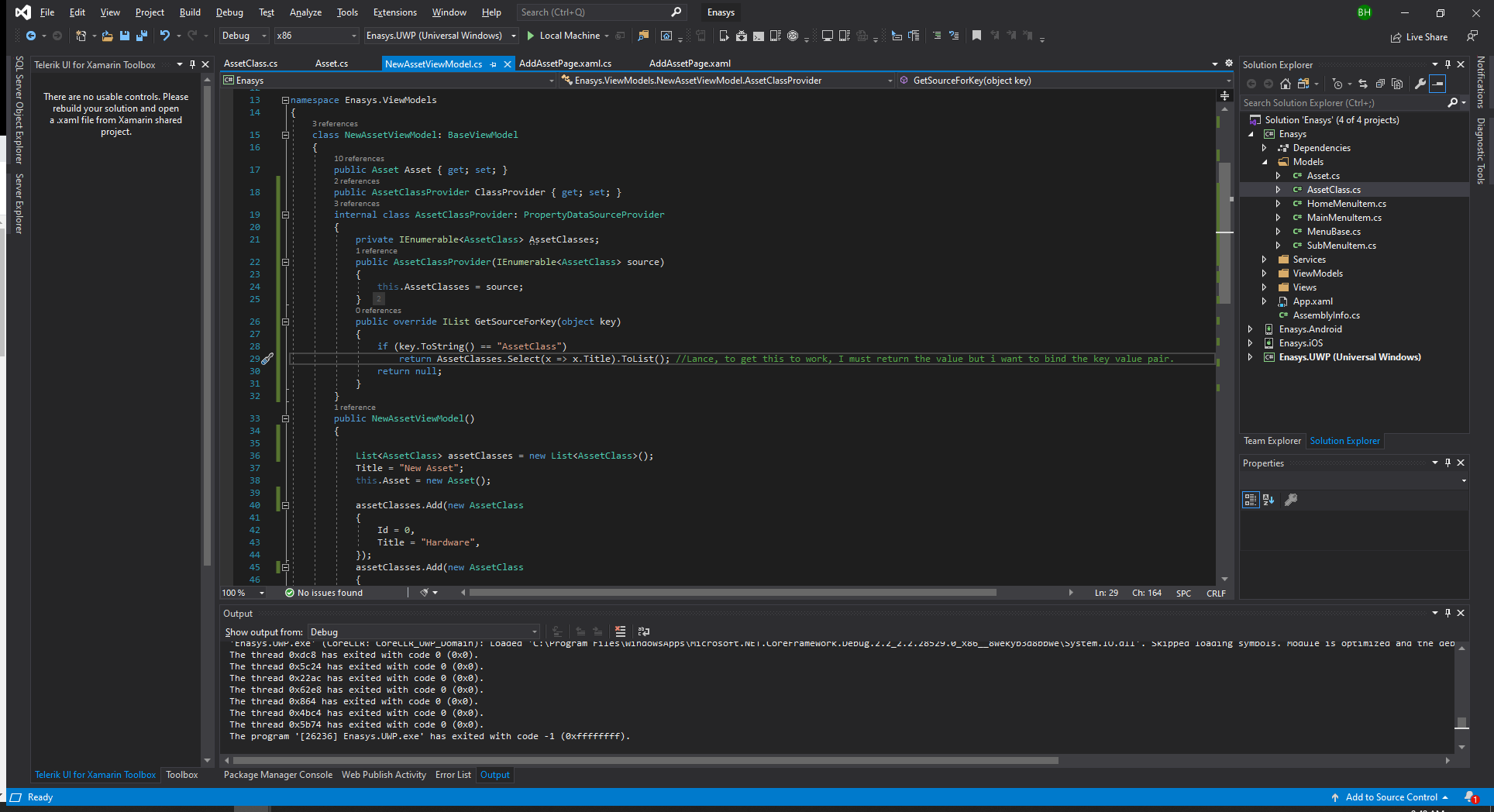
Task: Toggle Preview Selected Items in Solution Explorer
Action: point(1437,84)
